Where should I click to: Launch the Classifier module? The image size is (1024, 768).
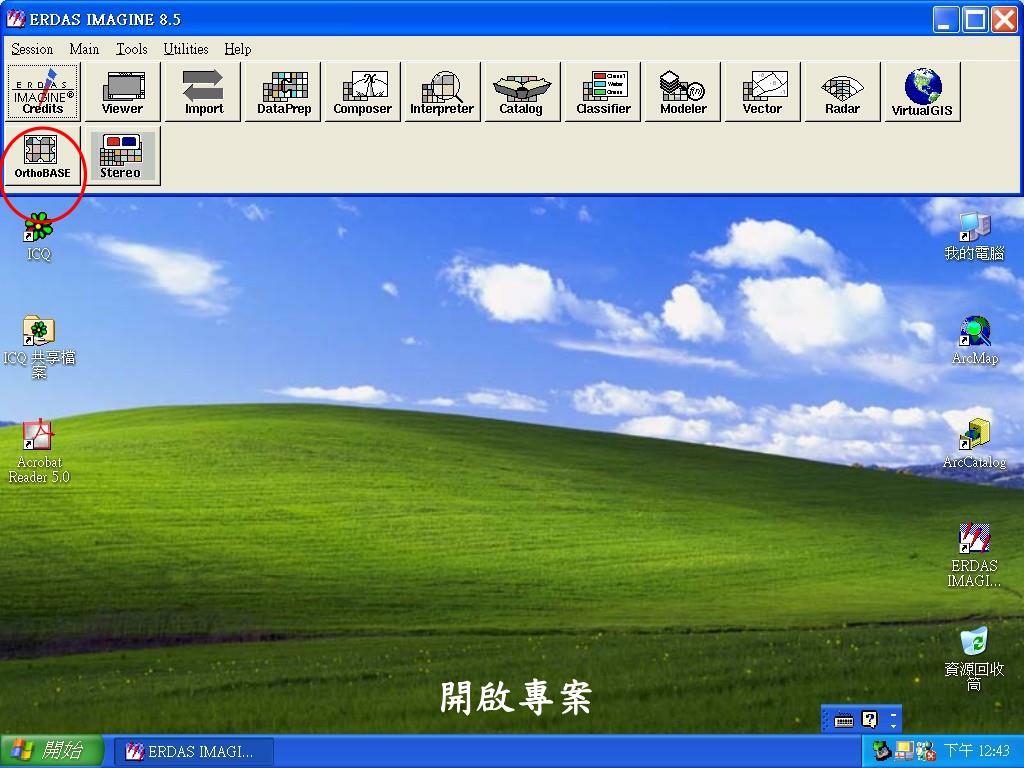(603, 92)
